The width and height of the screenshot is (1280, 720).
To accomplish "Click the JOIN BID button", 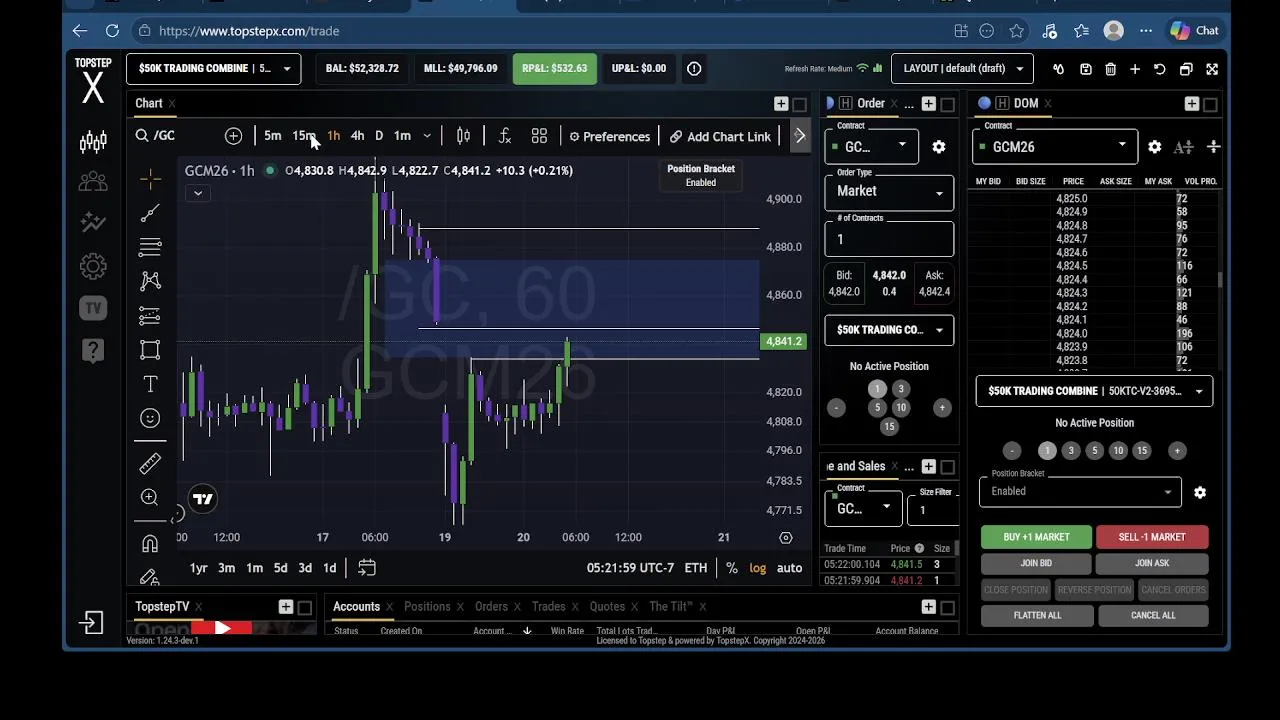I will coord(1036,563).
